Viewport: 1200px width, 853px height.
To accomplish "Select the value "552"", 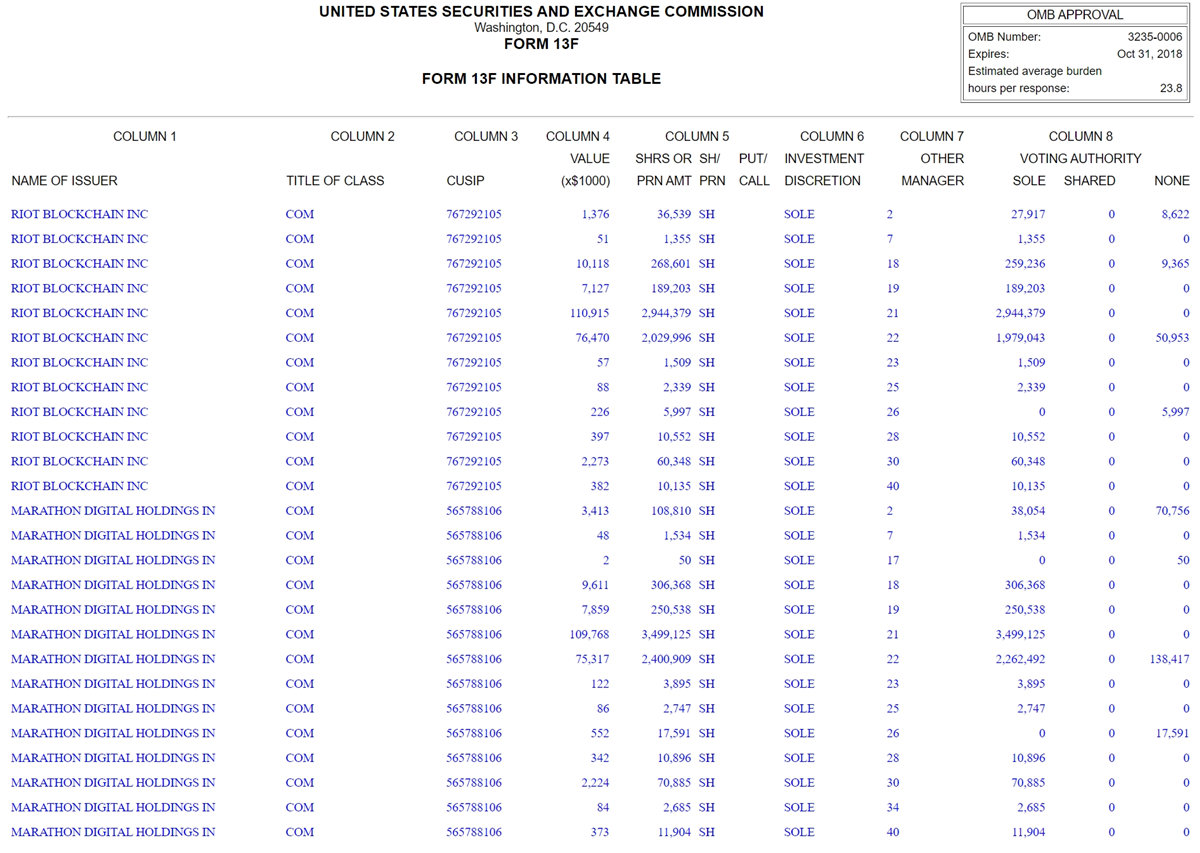I will (600, 733).
